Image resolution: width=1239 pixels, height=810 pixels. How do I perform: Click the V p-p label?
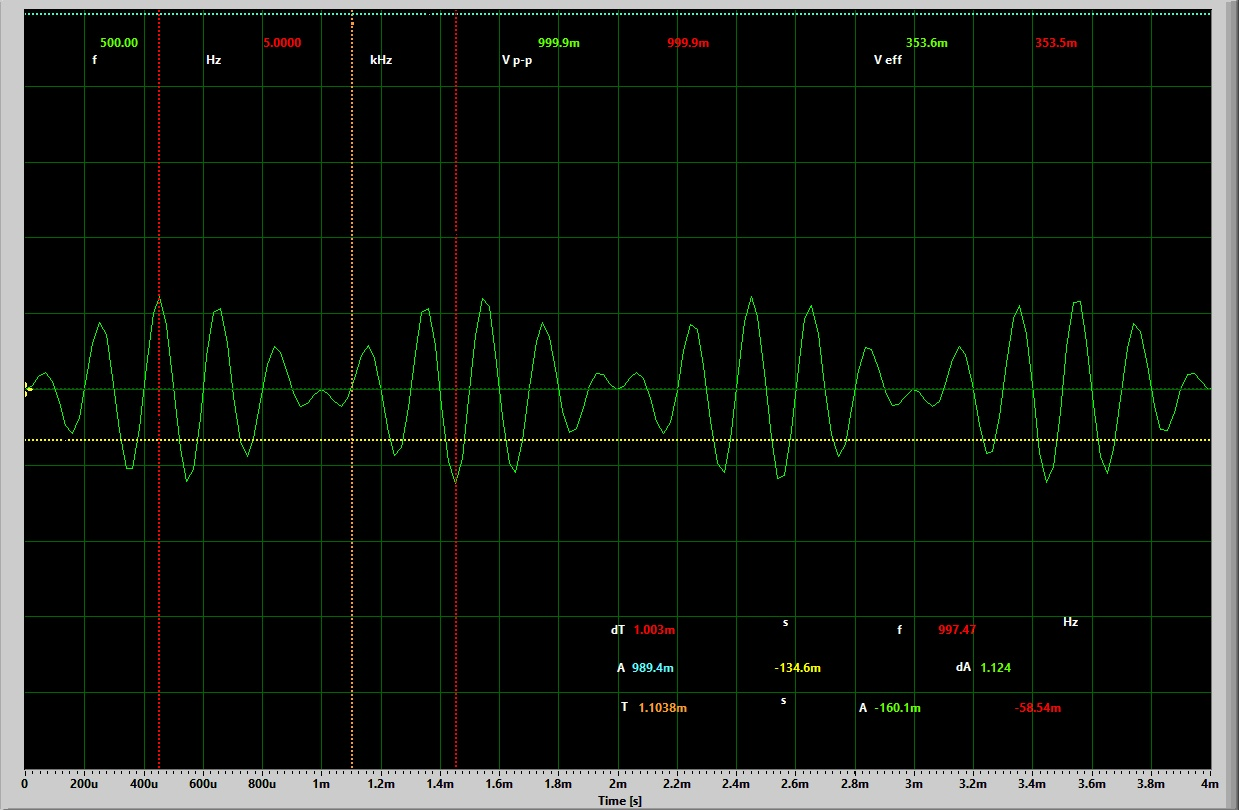[517, 60]
